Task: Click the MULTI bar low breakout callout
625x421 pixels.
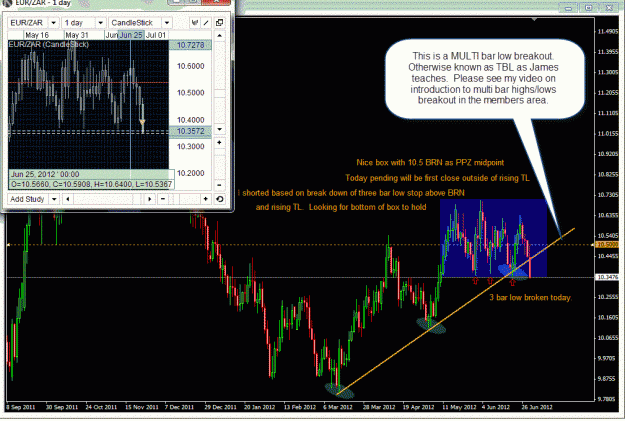Action: pos(485,78)
